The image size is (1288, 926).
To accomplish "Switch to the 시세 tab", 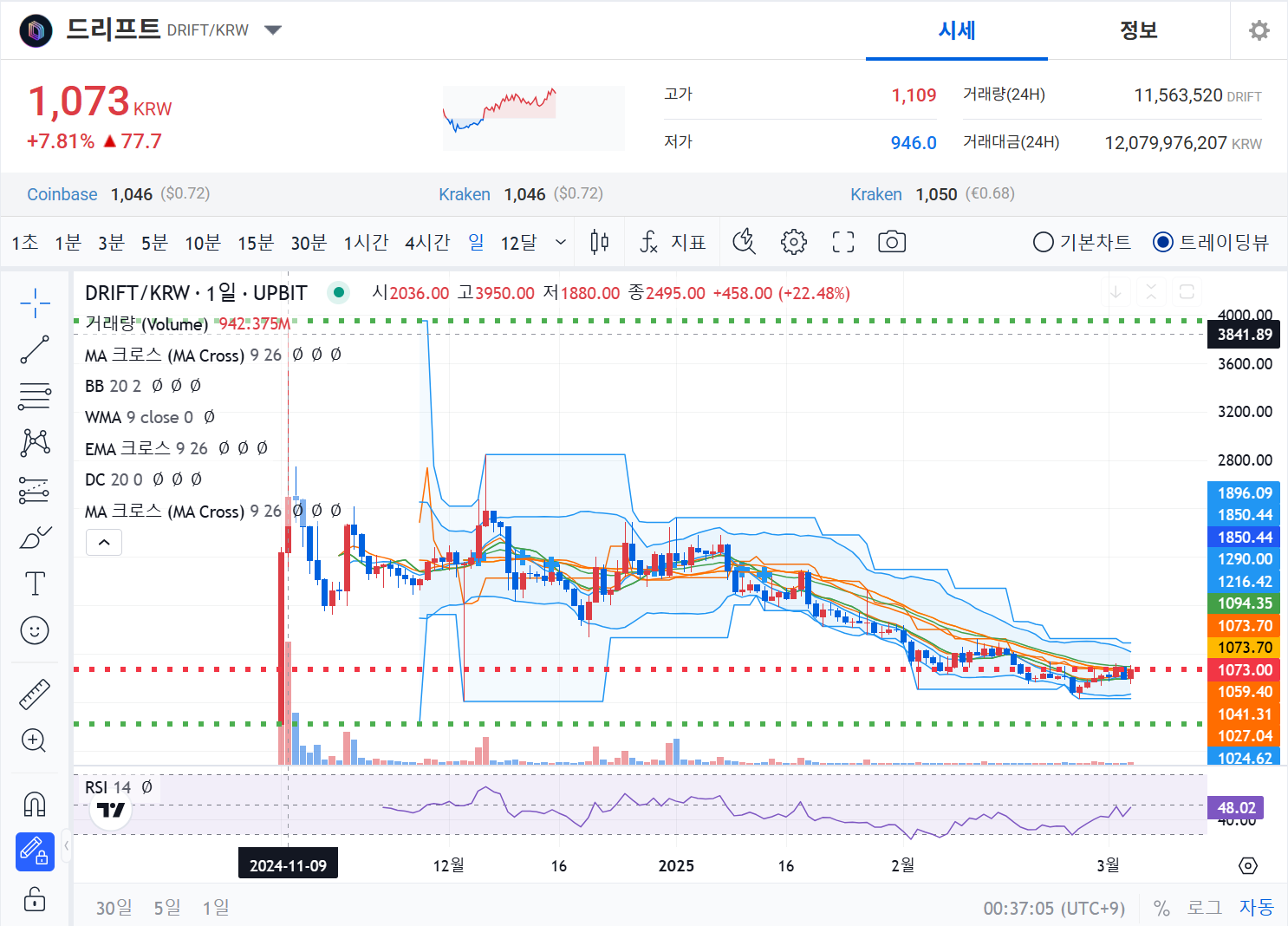I will coord(957,30).
